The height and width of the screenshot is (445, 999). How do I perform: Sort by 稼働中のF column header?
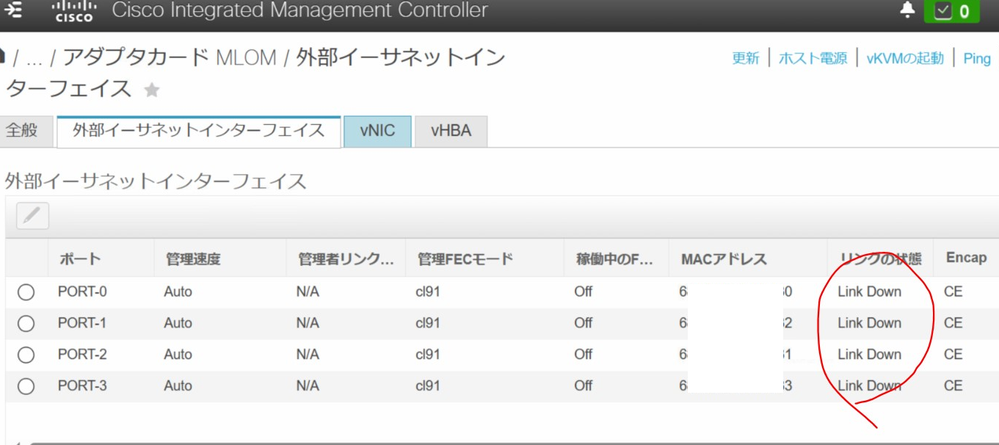coord(614,258)
